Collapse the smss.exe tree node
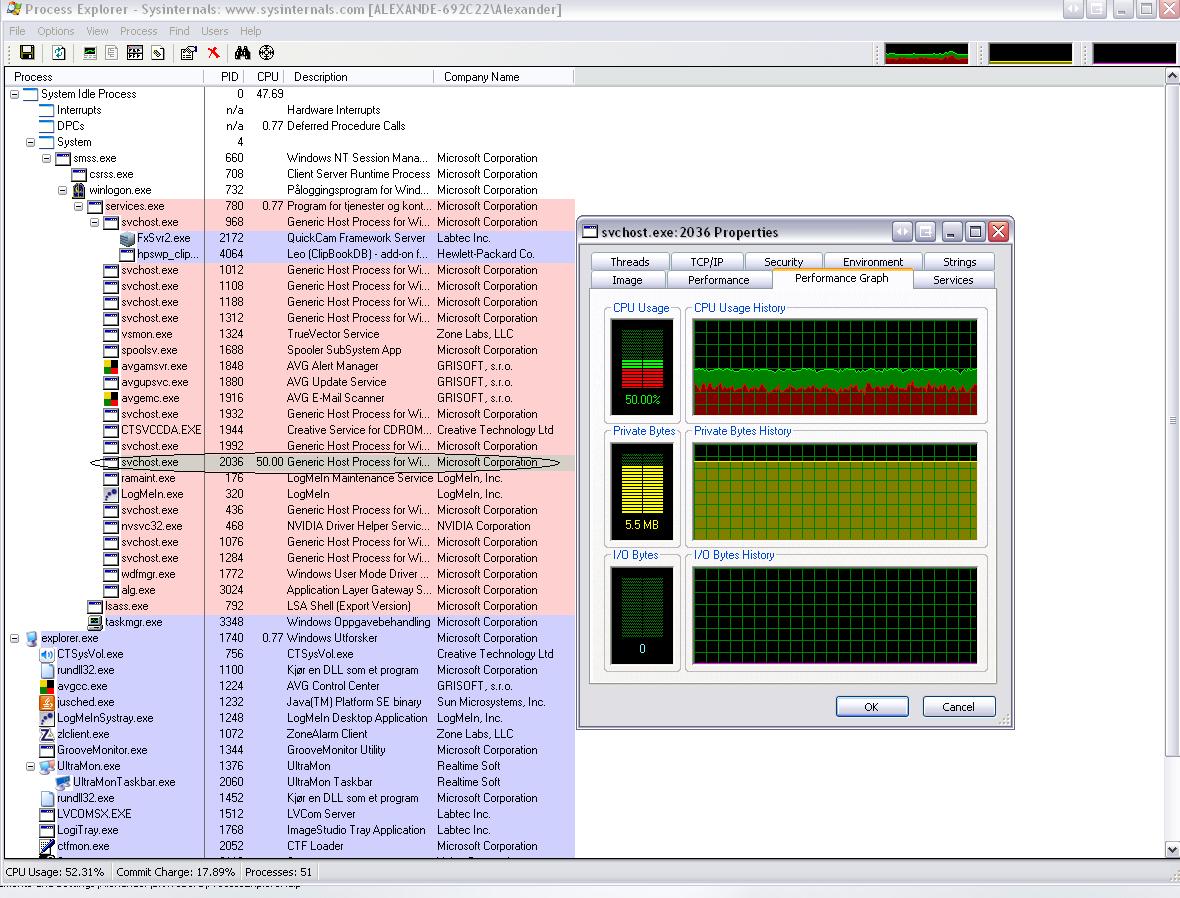The image size is (1180, 898). [x=47, y=158]
